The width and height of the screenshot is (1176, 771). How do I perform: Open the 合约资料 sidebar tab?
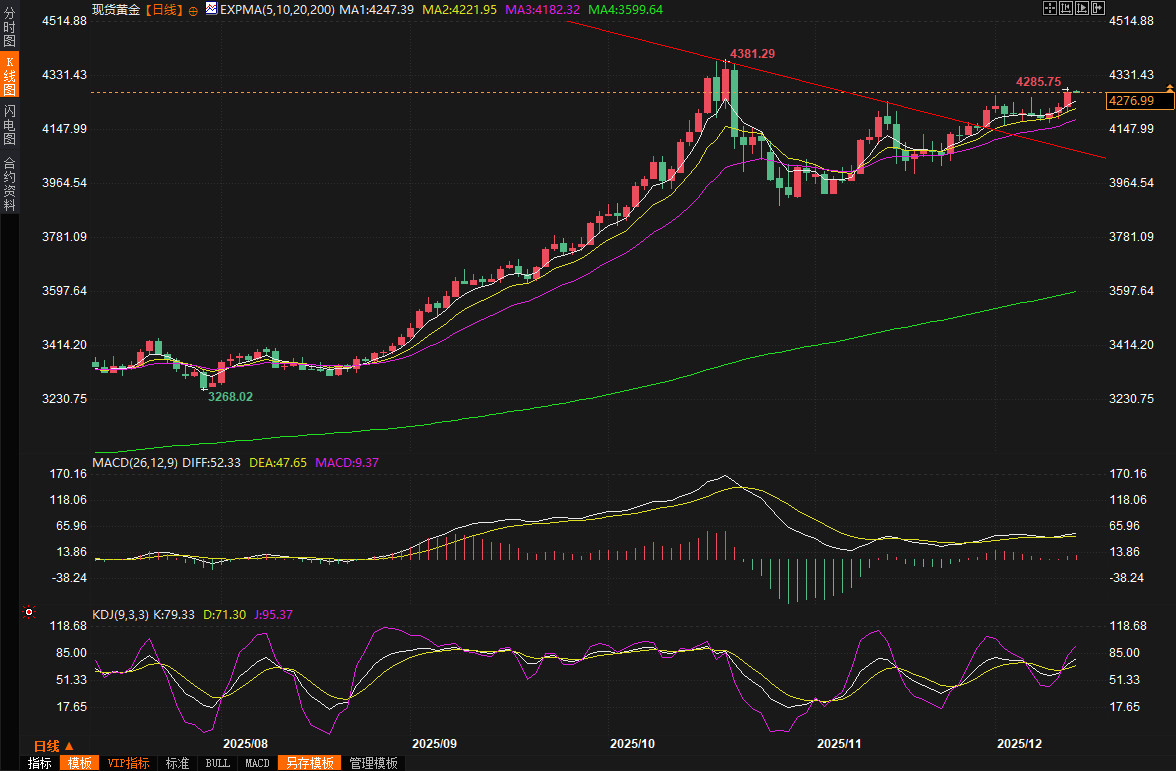(x=9, y=184)
